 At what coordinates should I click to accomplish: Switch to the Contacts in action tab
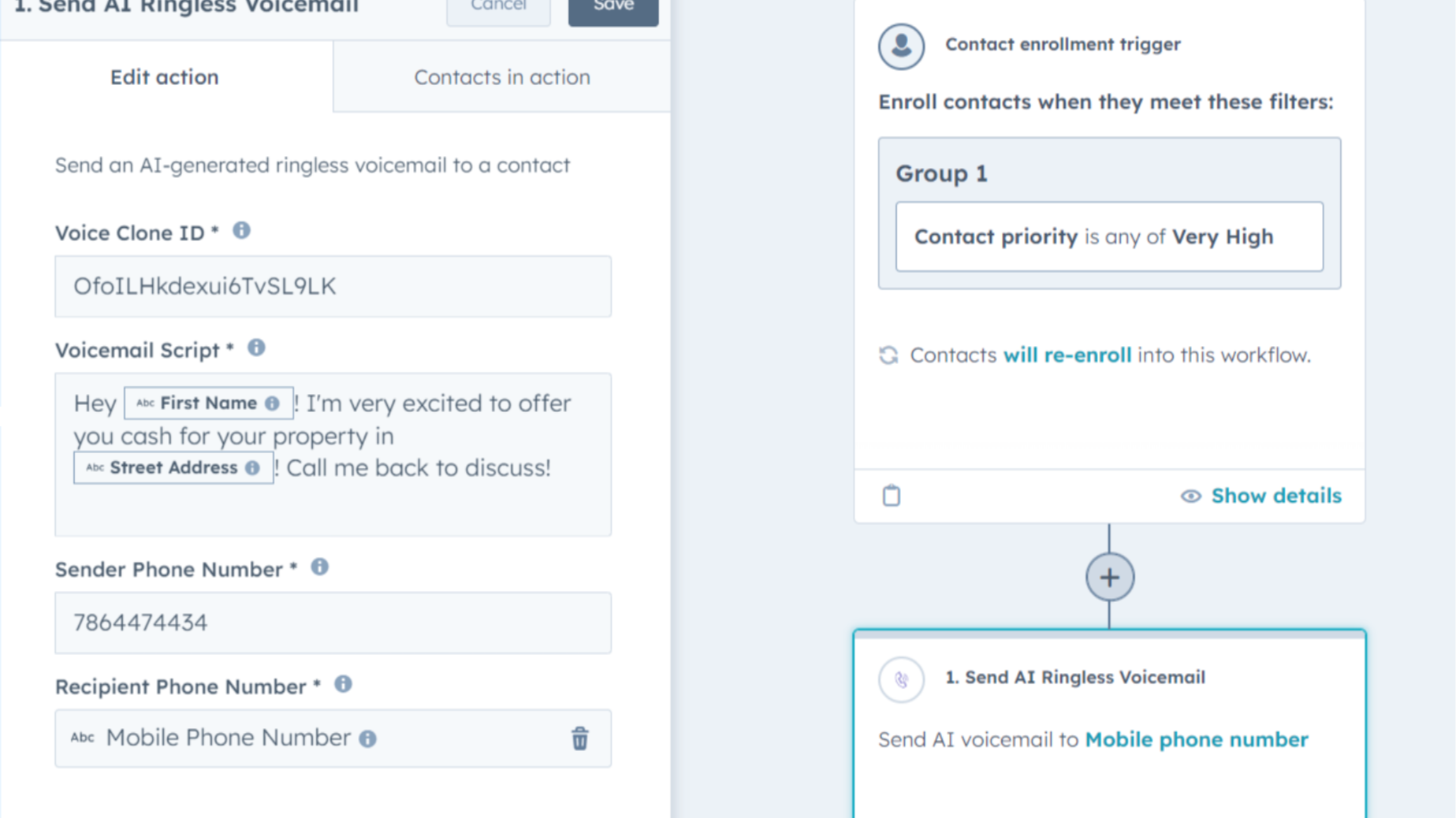click(502, 77)
